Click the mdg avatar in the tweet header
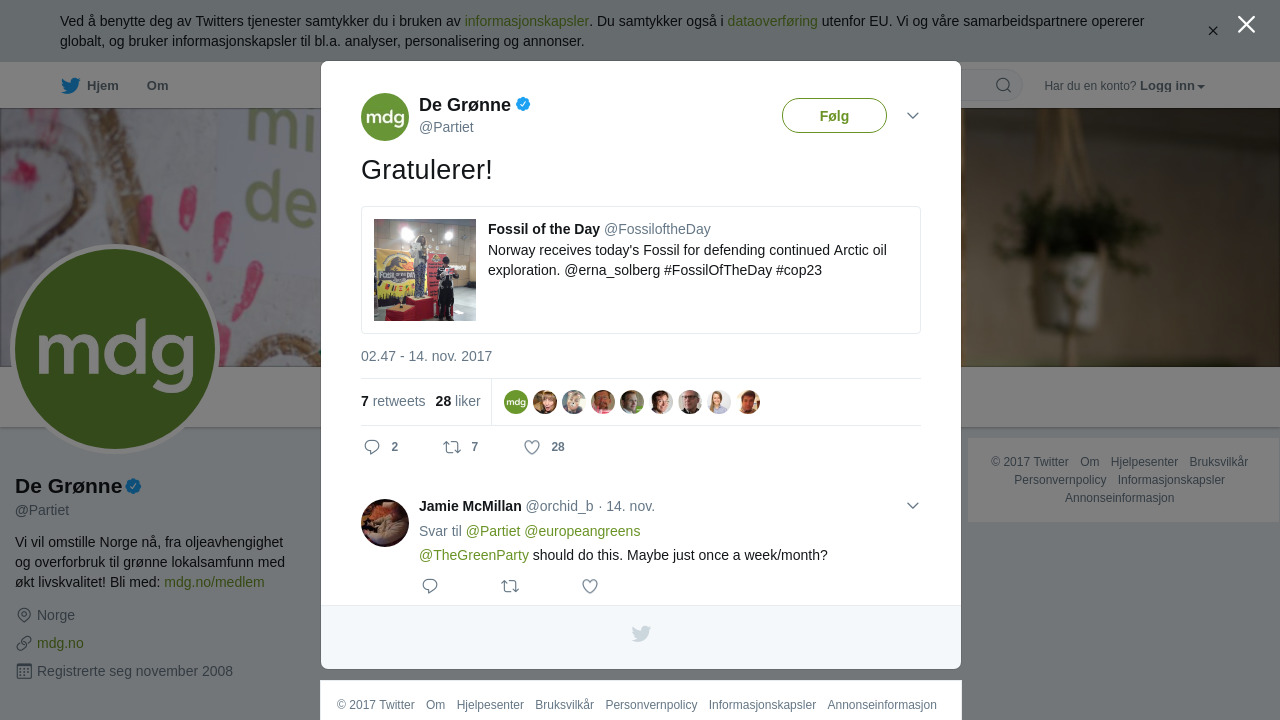The image size is (1280, 720). pyautogui.click(x=385, y=117)
